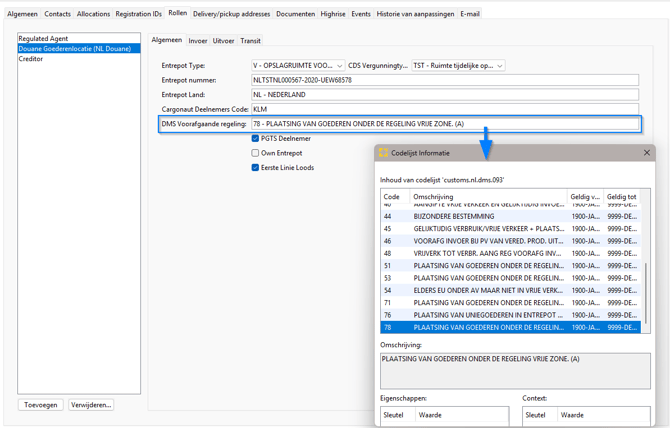The height and width of the screenshot is (428, 670).
Task: Click the Toevoegen button
Action: (41, 405)
